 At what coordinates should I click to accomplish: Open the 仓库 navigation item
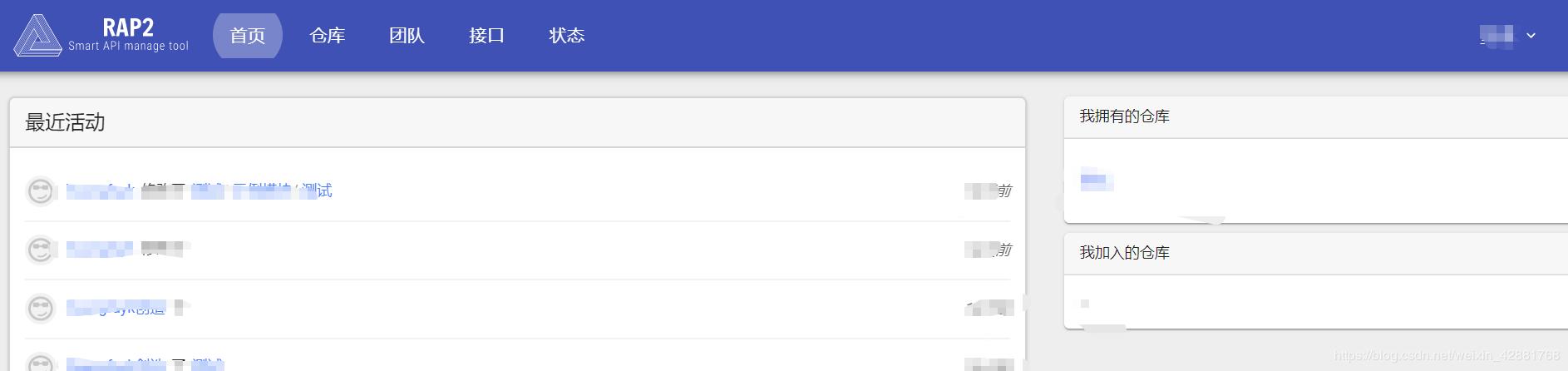point(328,36)
